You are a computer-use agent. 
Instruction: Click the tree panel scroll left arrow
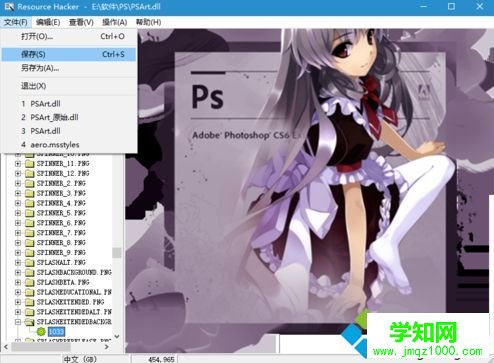(x=6, y=347)
